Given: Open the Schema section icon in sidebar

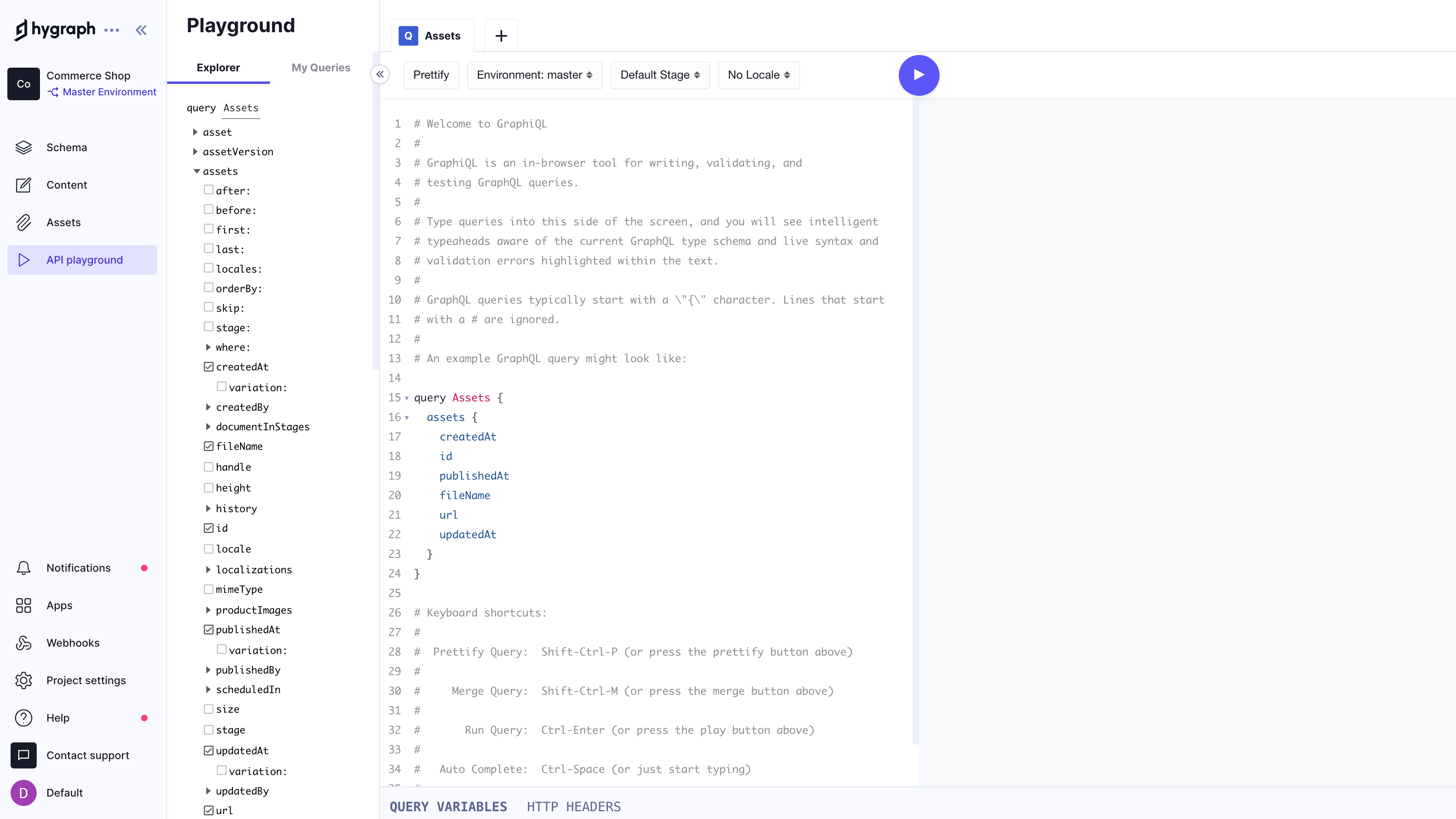Looking at the screenshot, I should [x=23, y=148].
